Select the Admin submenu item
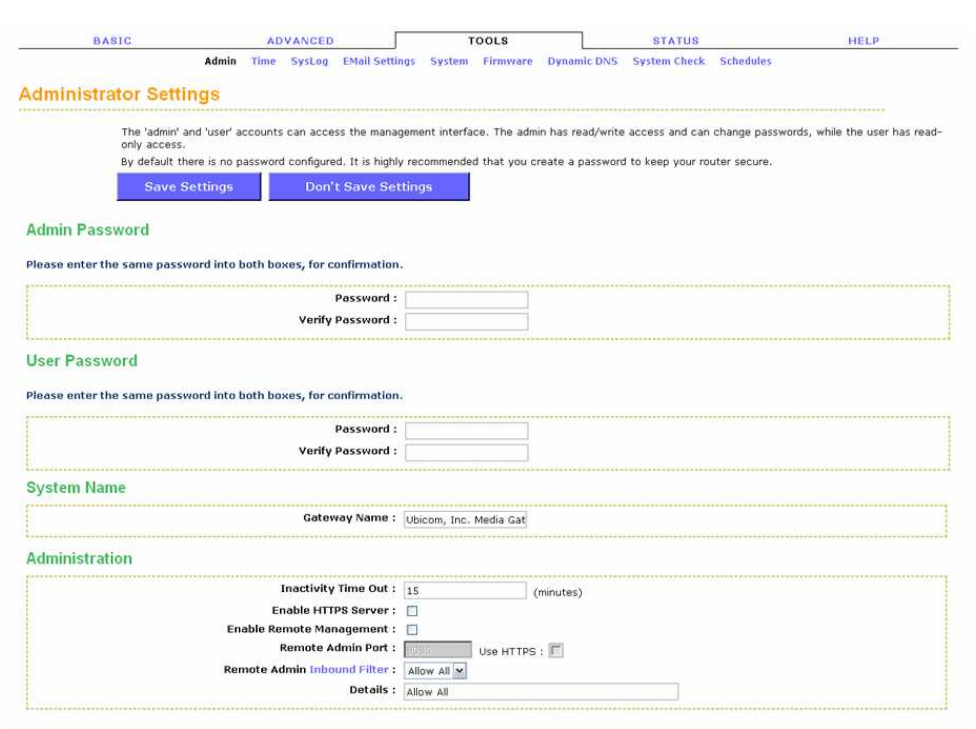The width and height of the screenshot is (976, 729). [x=220, y=61]
